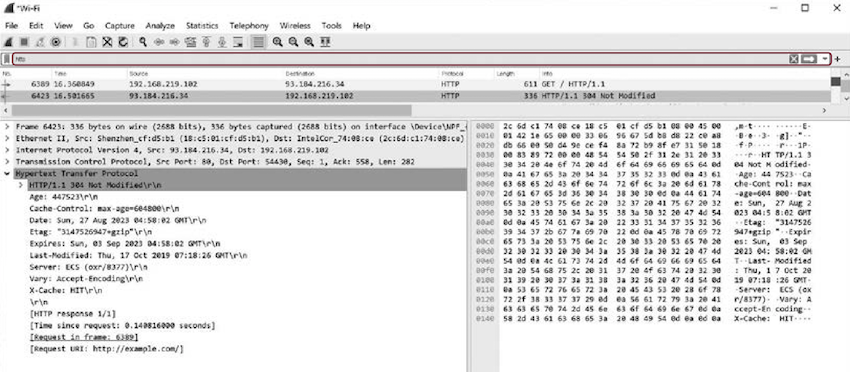Open the Find Packet search tool
850x372 pixels.
click(143, 42)
